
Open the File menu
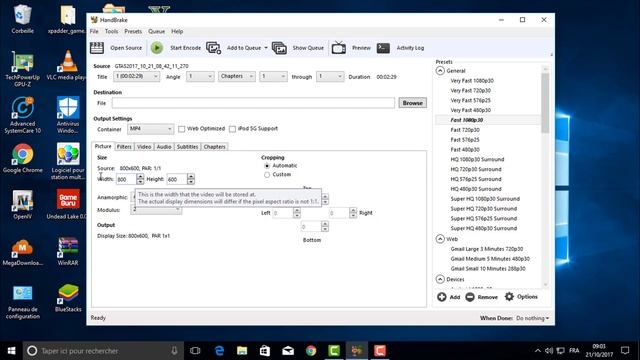pos(94,31)
